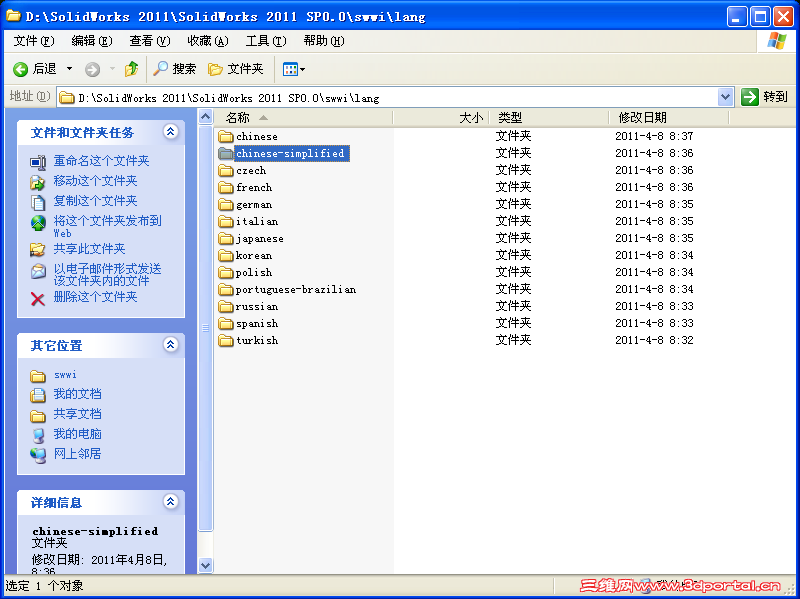Viewport: 800px width, 599px height.
Task: Open the Search (搜索) toolbar button
Action: pos(174,69)
